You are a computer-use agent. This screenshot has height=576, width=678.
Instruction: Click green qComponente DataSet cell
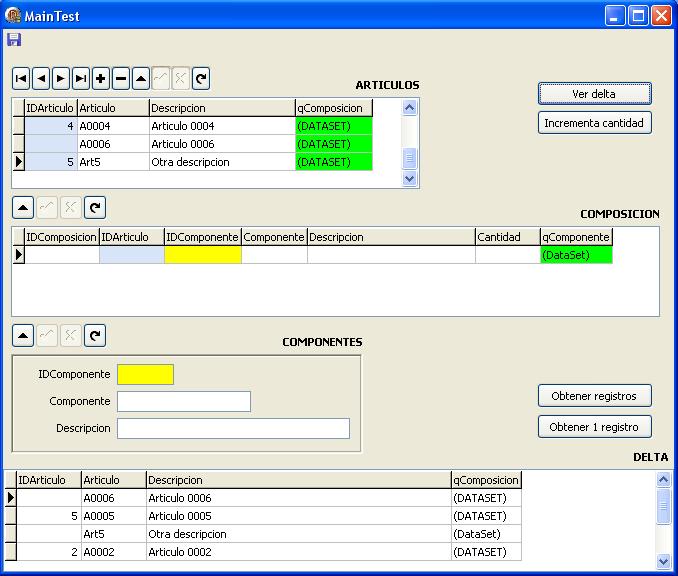coord(575,255)
